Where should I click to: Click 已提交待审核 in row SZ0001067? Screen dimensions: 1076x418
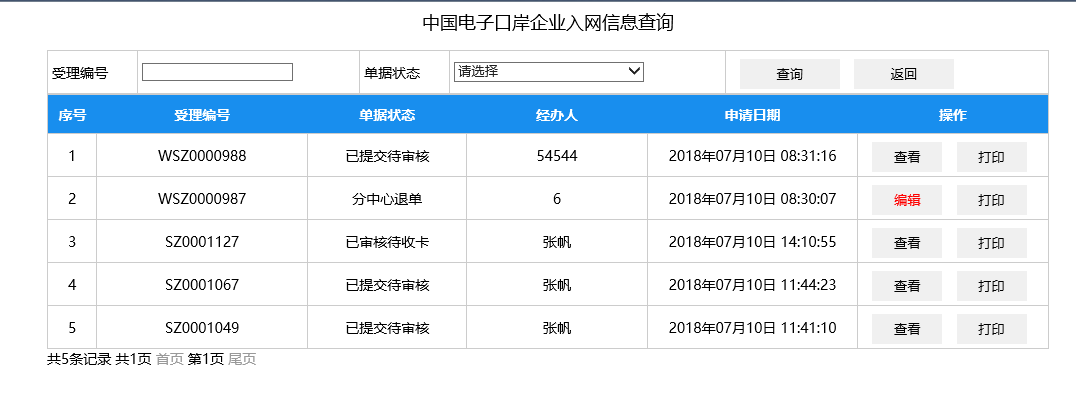(387, 285)
